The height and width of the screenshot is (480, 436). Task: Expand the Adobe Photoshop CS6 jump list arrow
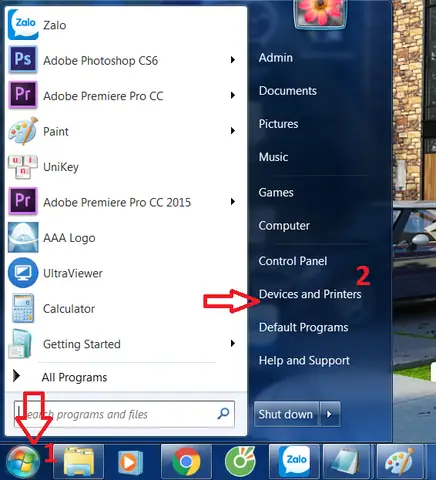pos(233,60)
